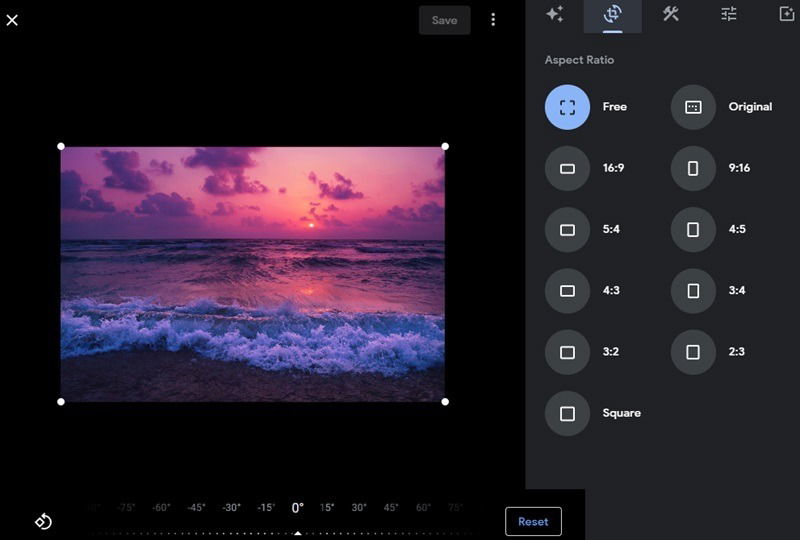Screen dimensions: 800x540
Task: Open the Filters tab icon
Action: pyautogui.click(x=787, y=14)
